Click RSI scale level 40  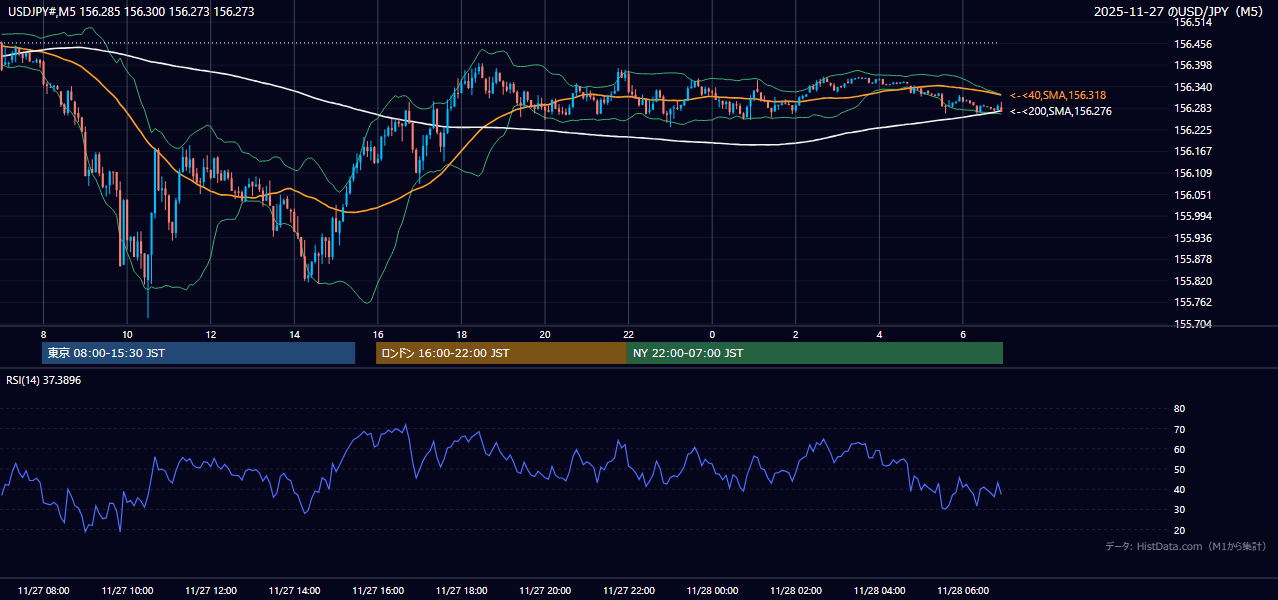pyautogui.click(x=1179, y=489)
